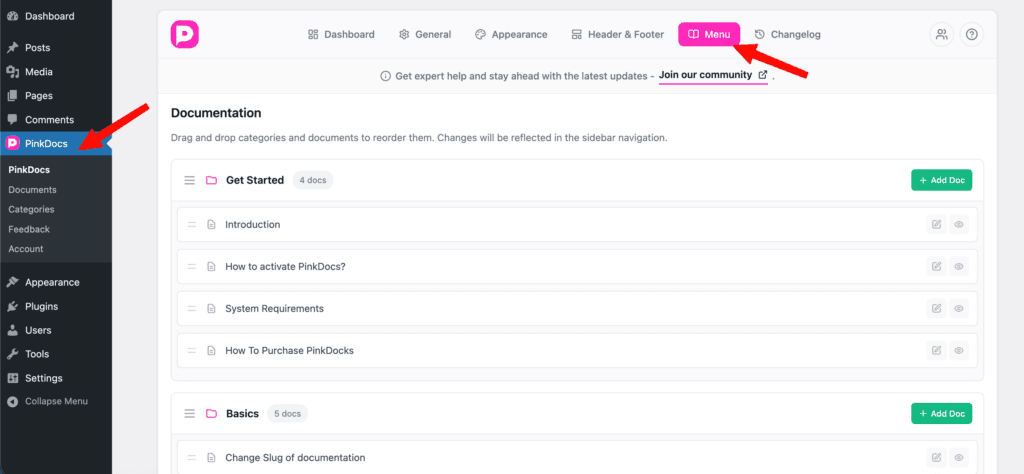This screenshot has height=474, width=1024.
Task: Click edit icon for Introduction doc
Action: point(936,225)
